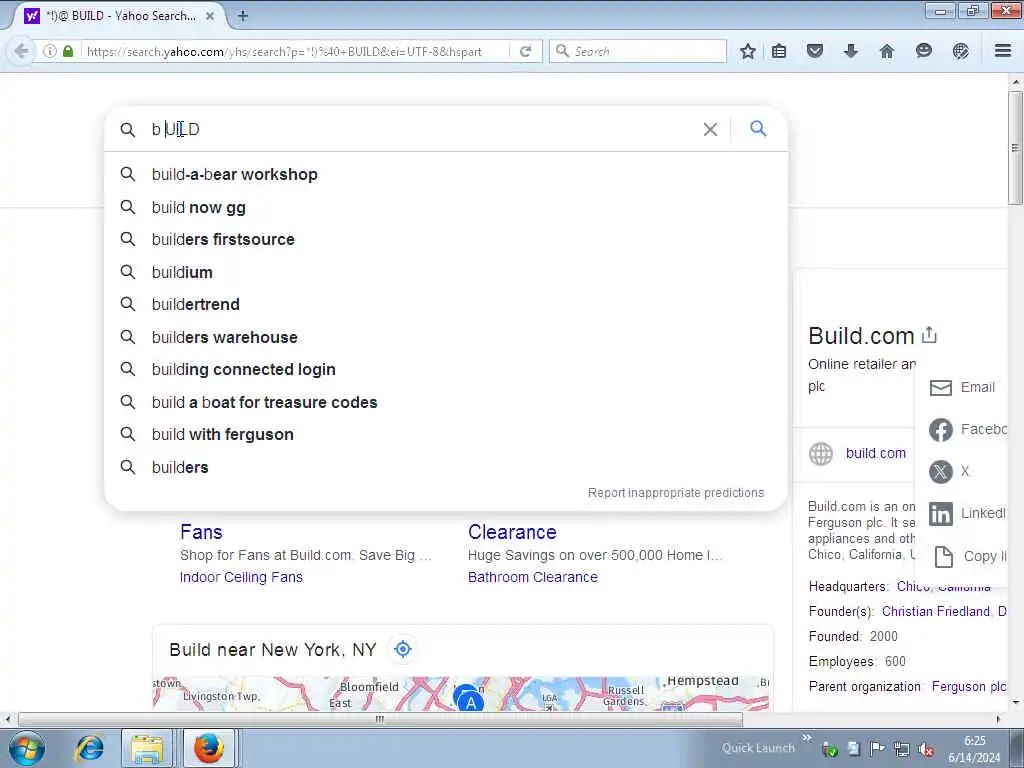Choose suggestion building connected login
Image resolution: width=1024 pixels, height=768 pixels.
click(x=446, y=369)
